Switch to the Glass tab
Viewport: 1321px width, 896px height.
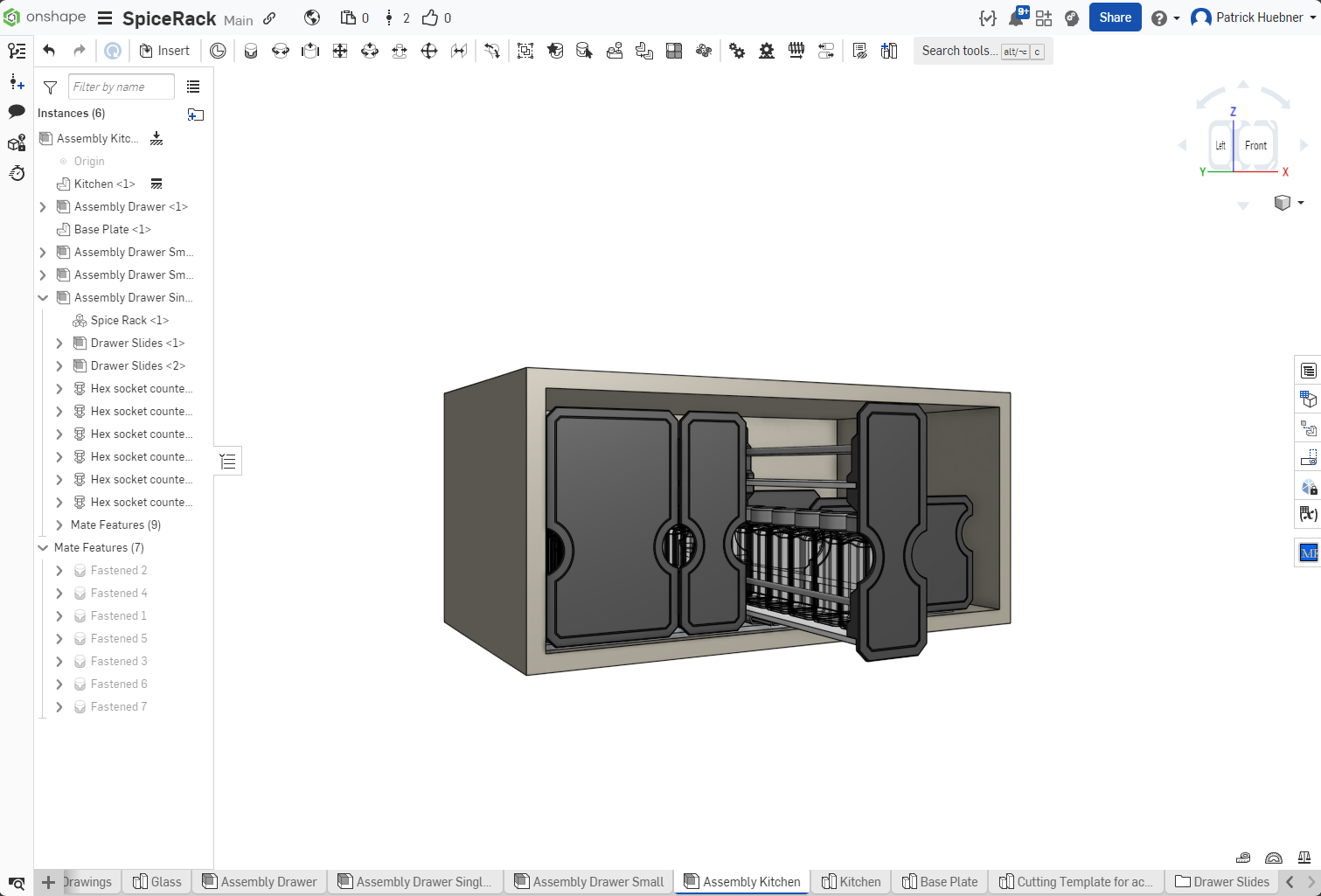pos(157,882)
